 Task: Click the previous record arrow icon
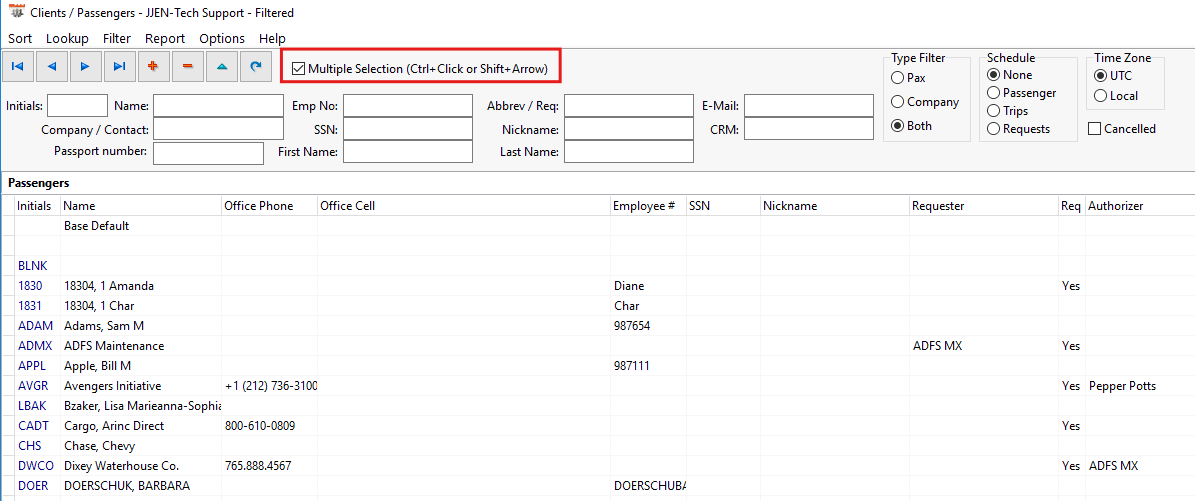tap(52, 66)
